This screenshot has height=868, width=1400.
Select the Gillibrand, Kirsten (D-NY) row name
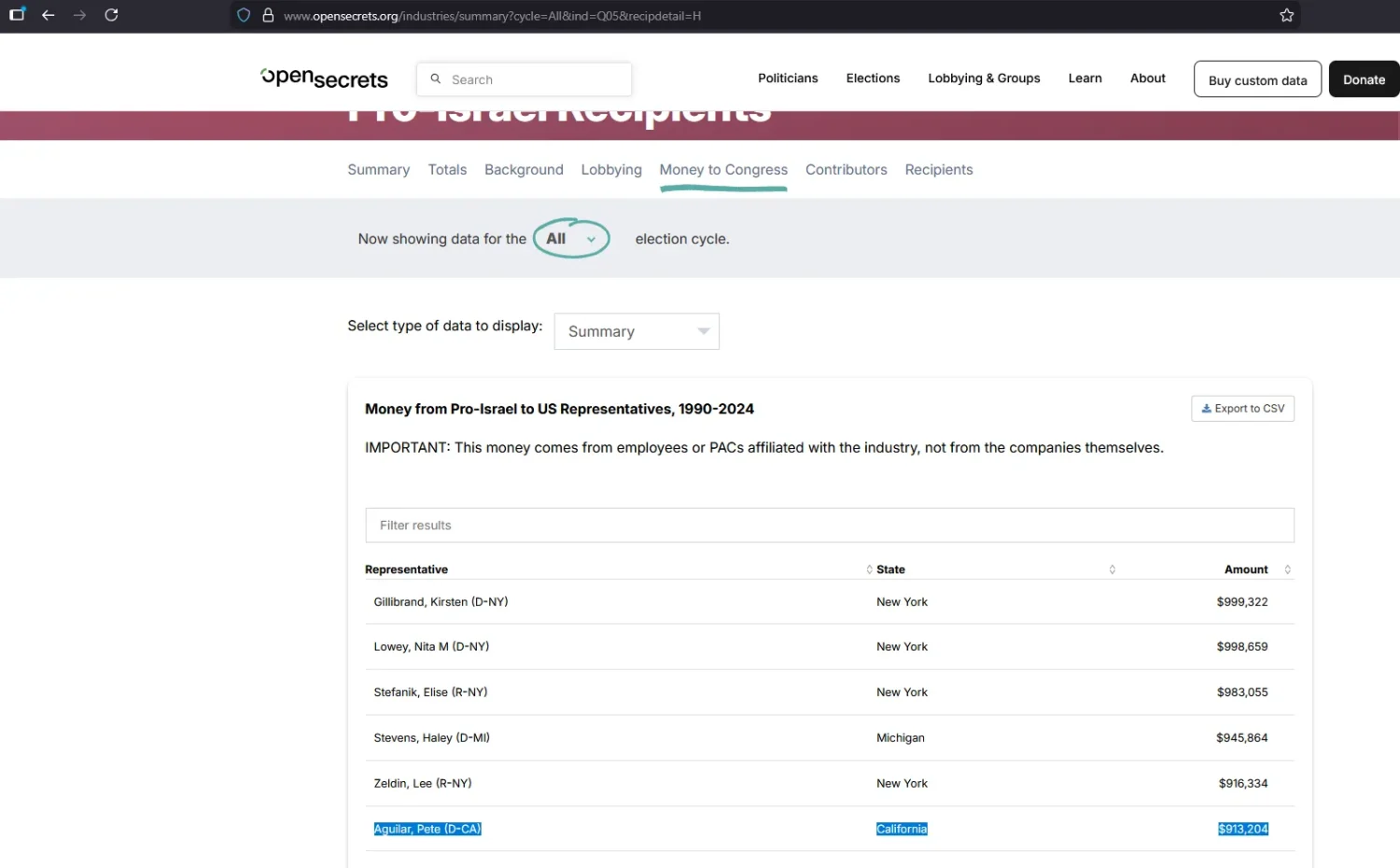click(441, 602)
